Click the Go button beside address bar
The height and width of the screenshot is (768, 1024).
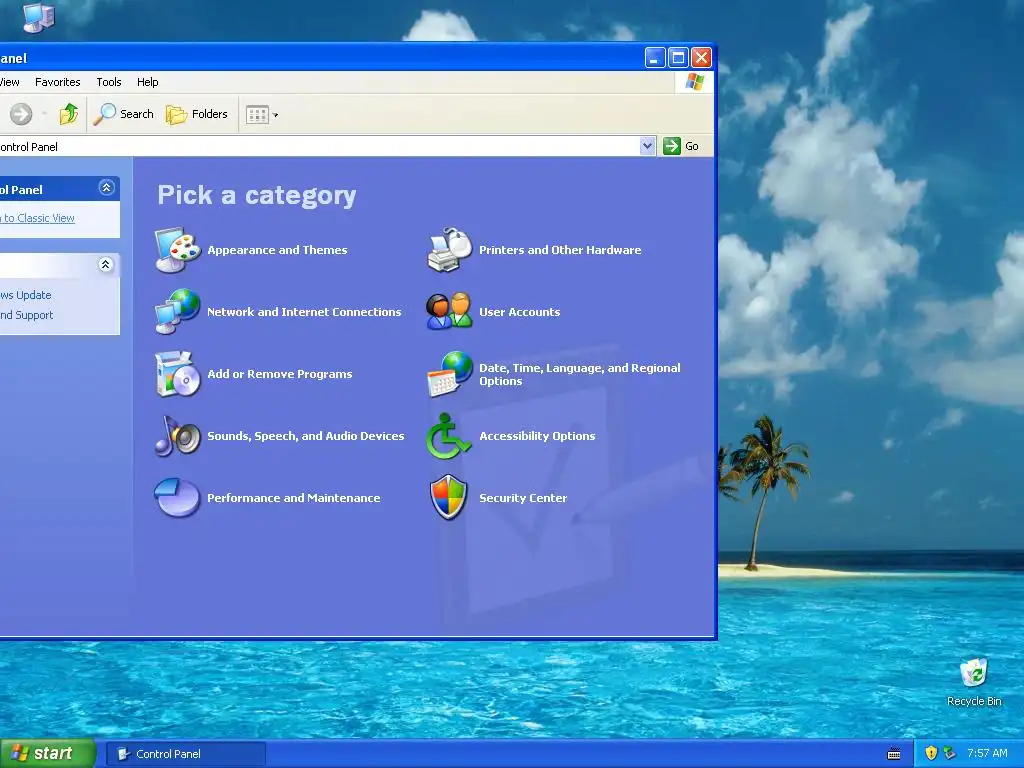681,146
